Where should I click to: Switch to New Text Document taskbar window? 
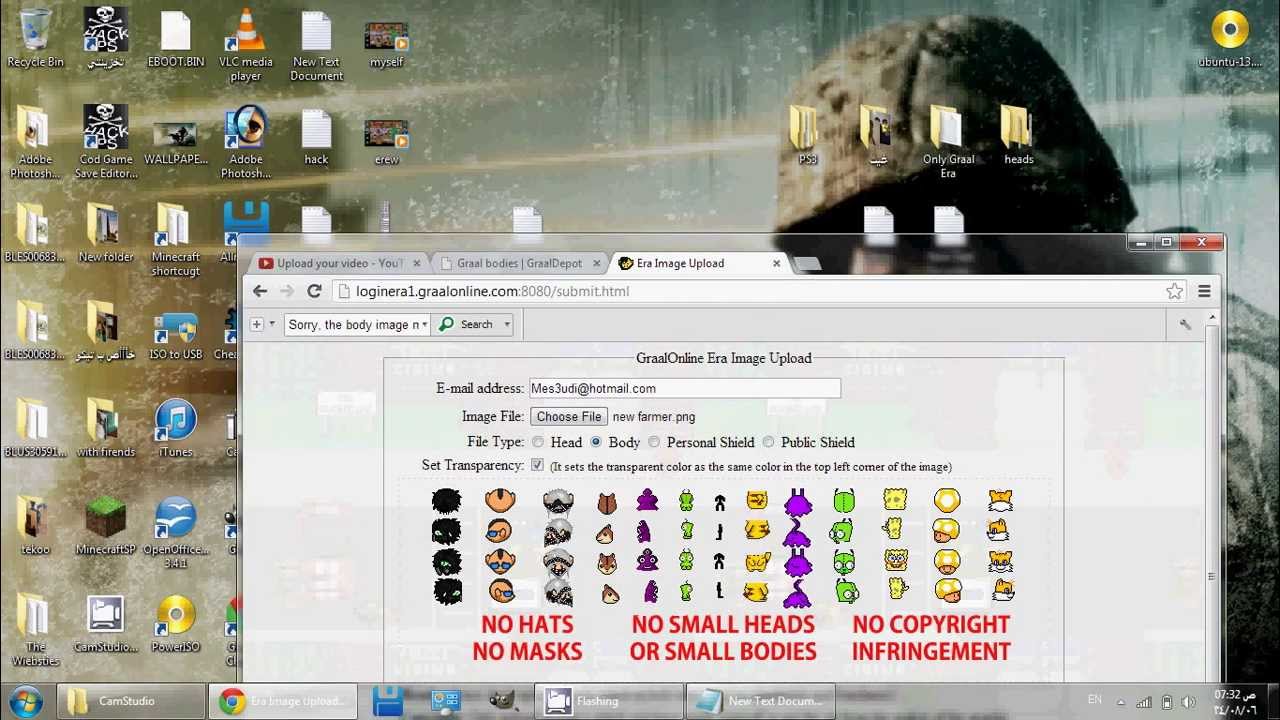coord(760,701)
